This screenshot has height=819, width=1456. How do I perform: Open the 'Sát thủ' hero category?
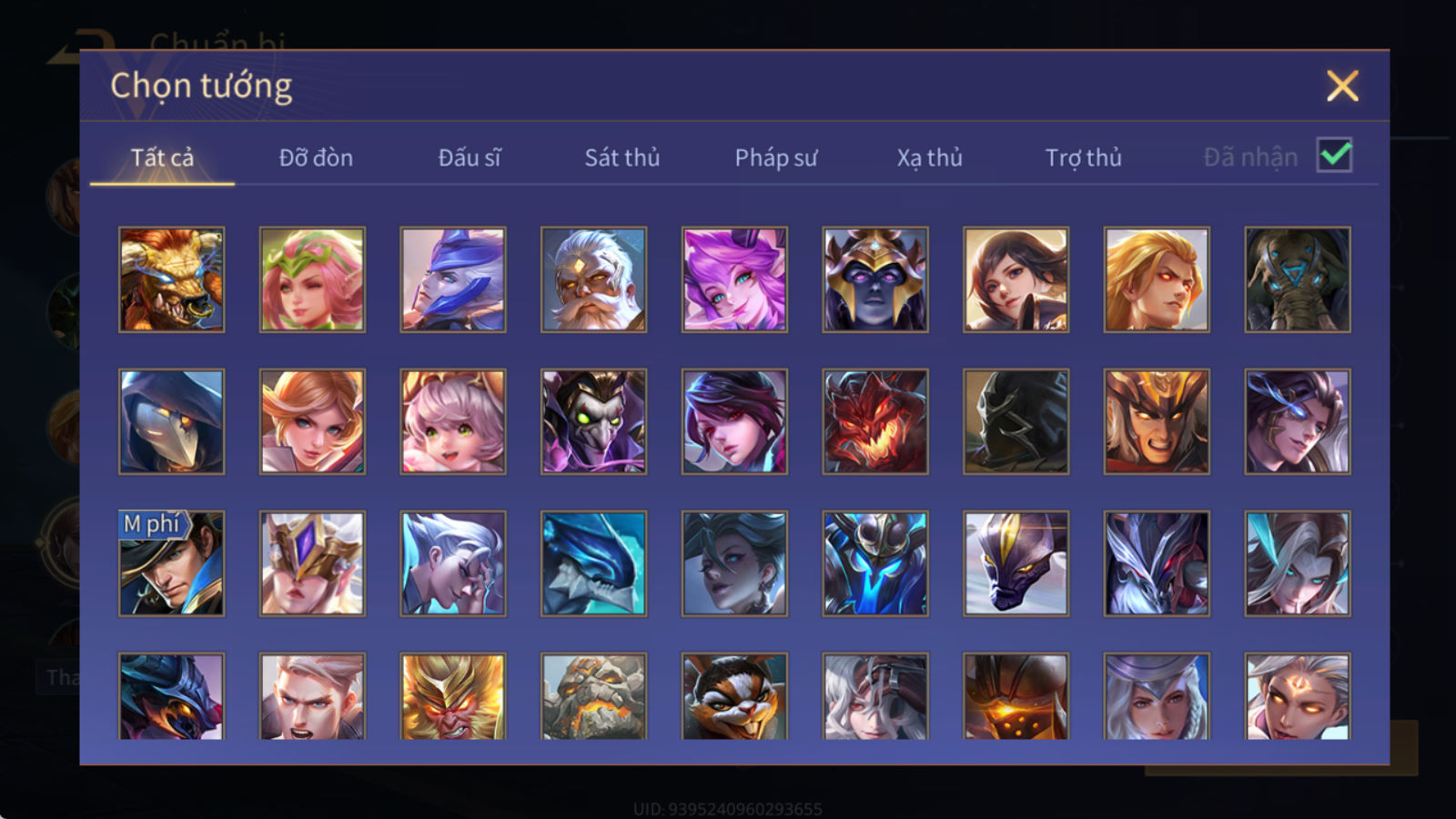coord(622,157)
